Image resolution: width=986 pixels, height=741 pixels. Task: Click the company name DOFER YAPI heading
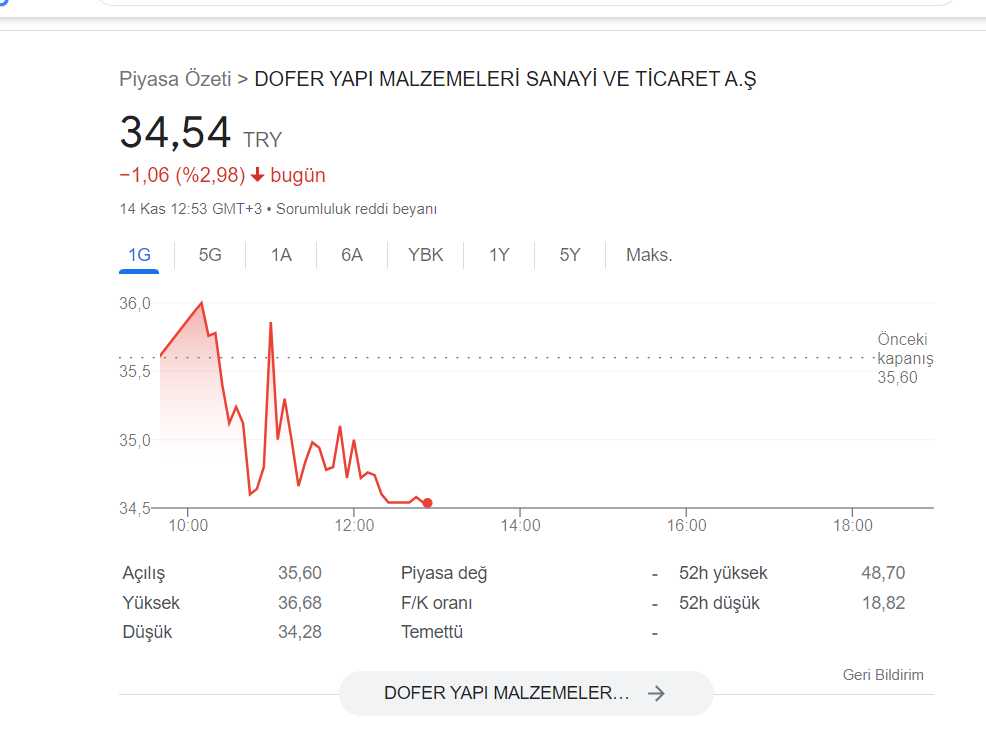(x=505, y=79)
